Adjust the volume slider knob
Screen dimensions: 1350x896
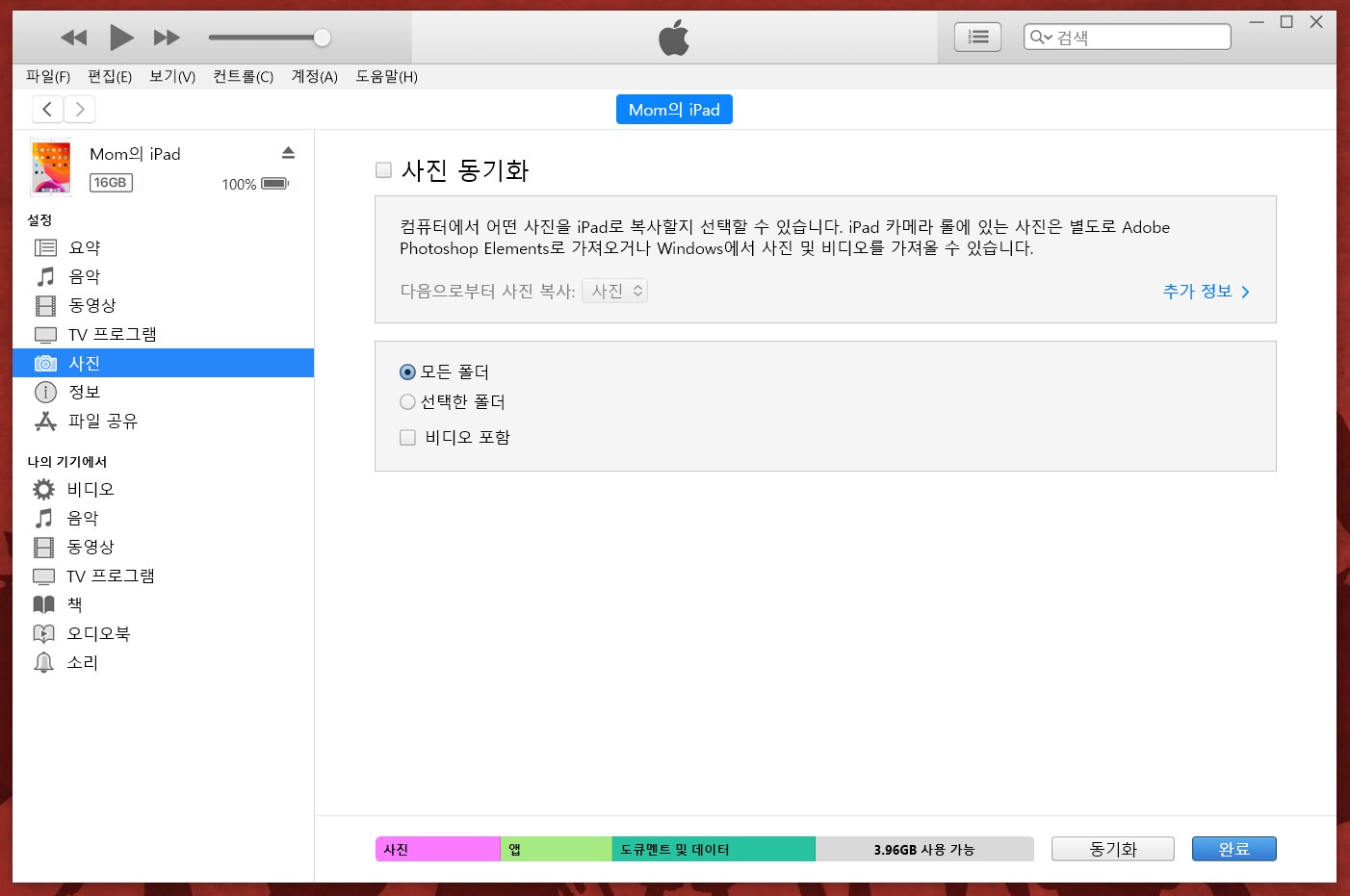click(x=323, y=38)
